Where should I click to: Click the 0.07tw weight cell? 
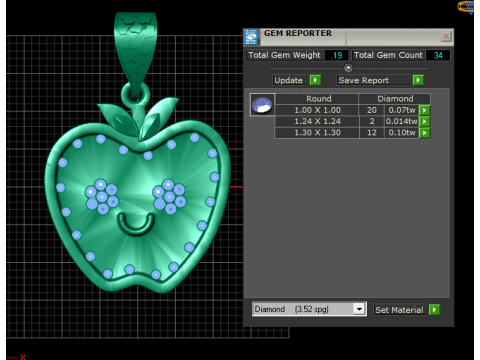pos(402,110)
